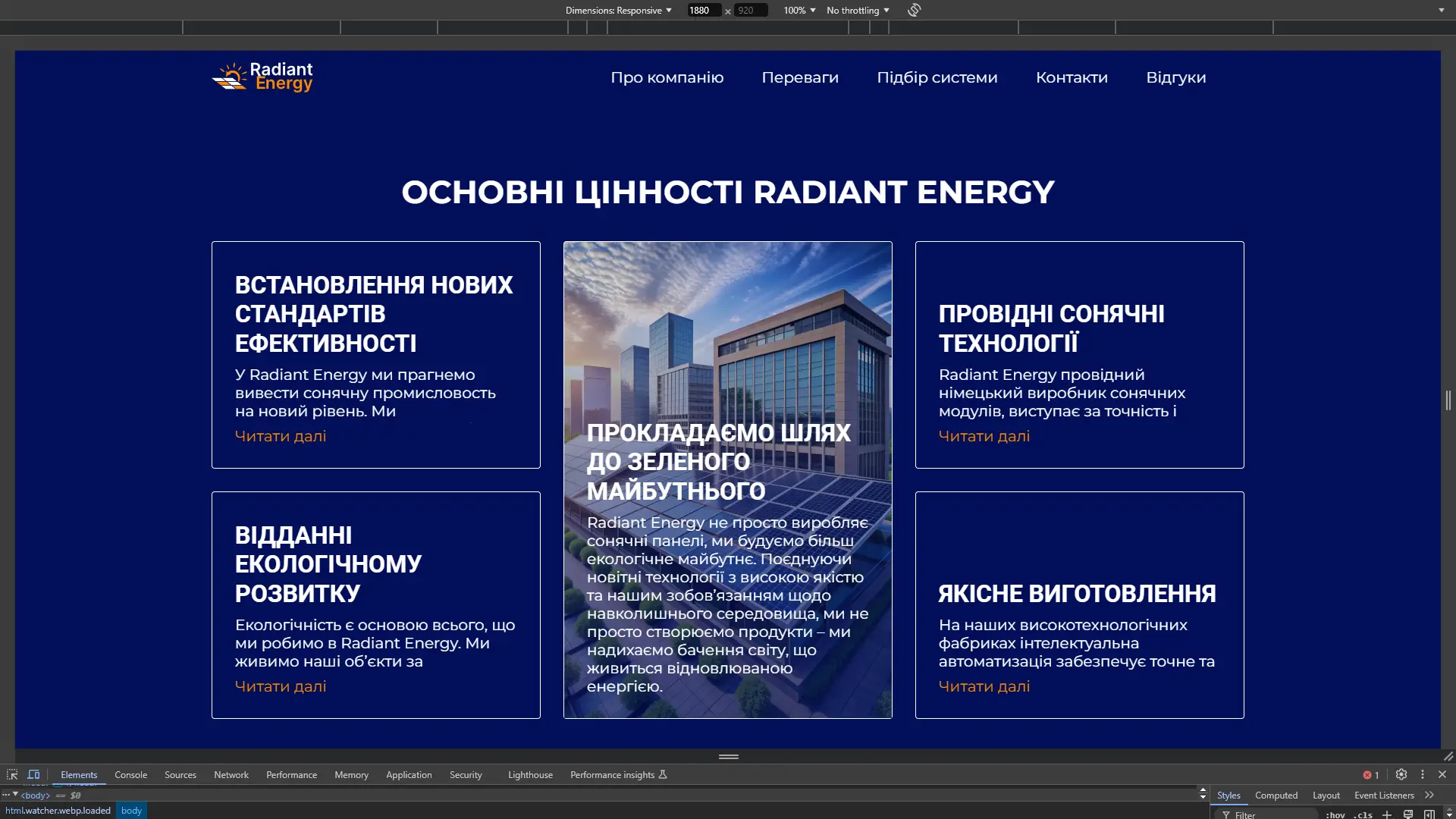The height and width of the screenshot is (819, 1456).
Task: Navigate to Контакти
Action: tap(1072, 77)
